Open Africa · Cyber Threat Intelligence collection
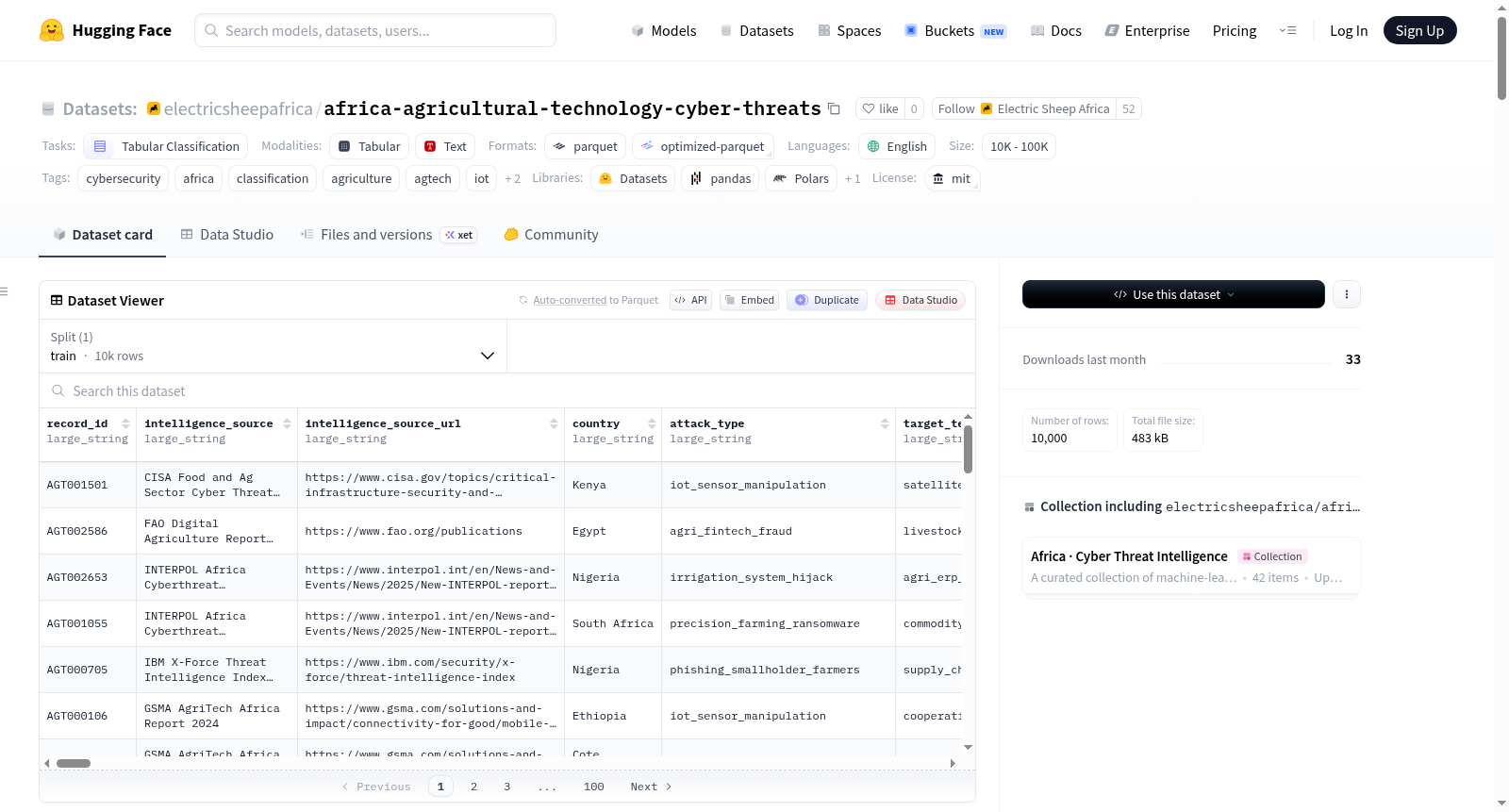The image size is (1509, 812). [1191, 566]
